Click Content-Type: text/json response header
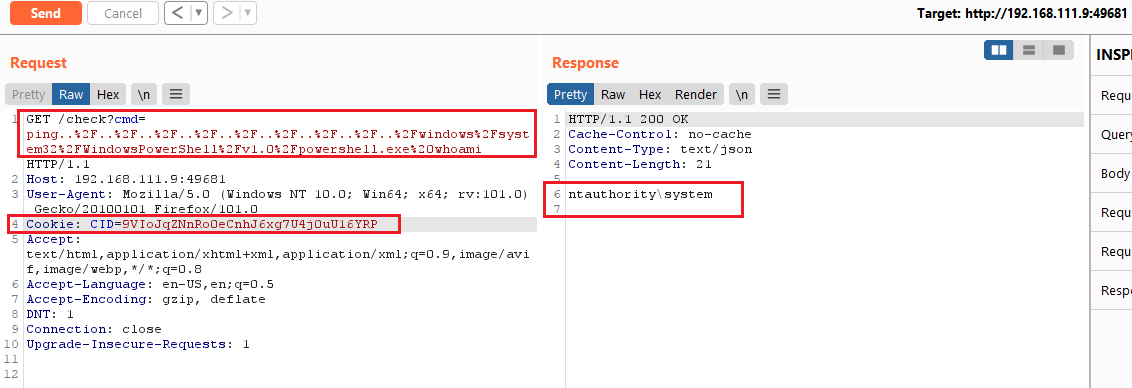This screenshot has width=1132, height=388. pyautogui.click(x=660, y=150)
